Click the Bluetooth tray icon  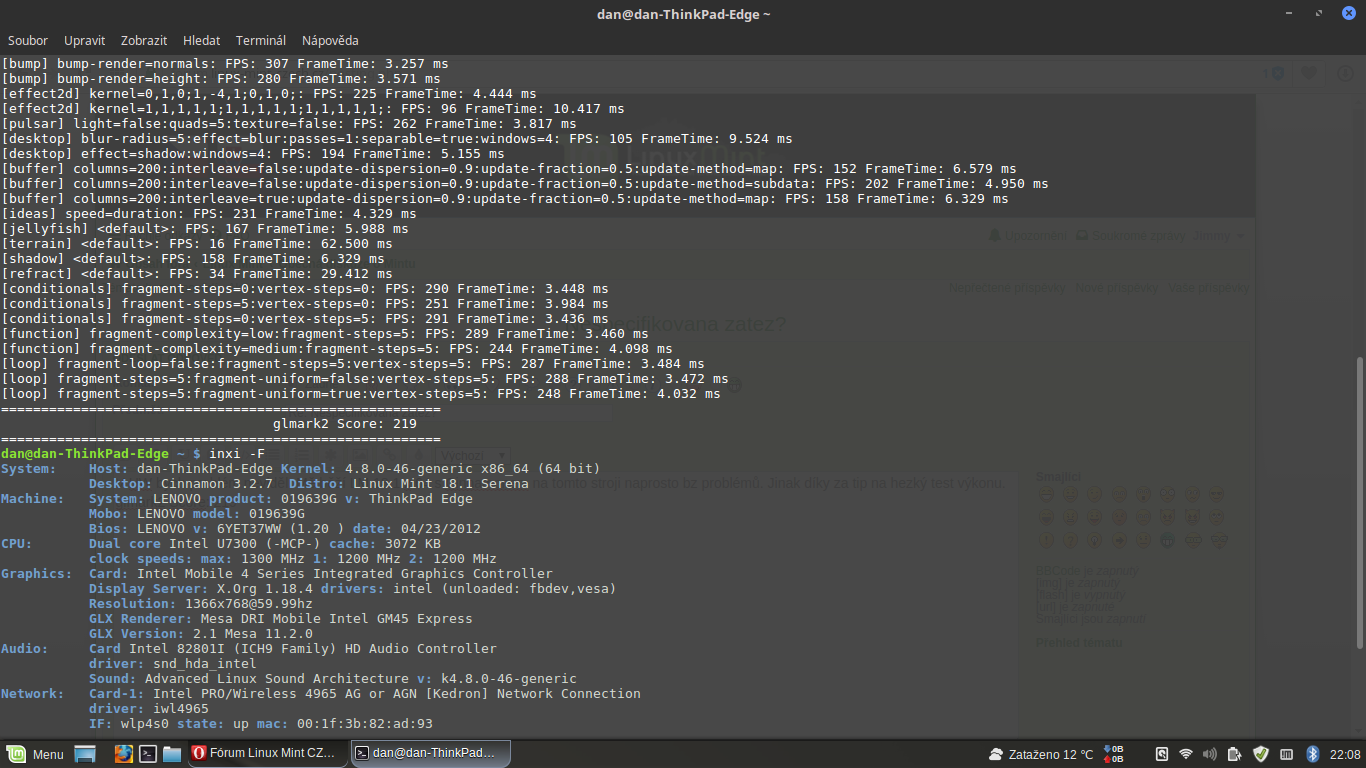1314,754
